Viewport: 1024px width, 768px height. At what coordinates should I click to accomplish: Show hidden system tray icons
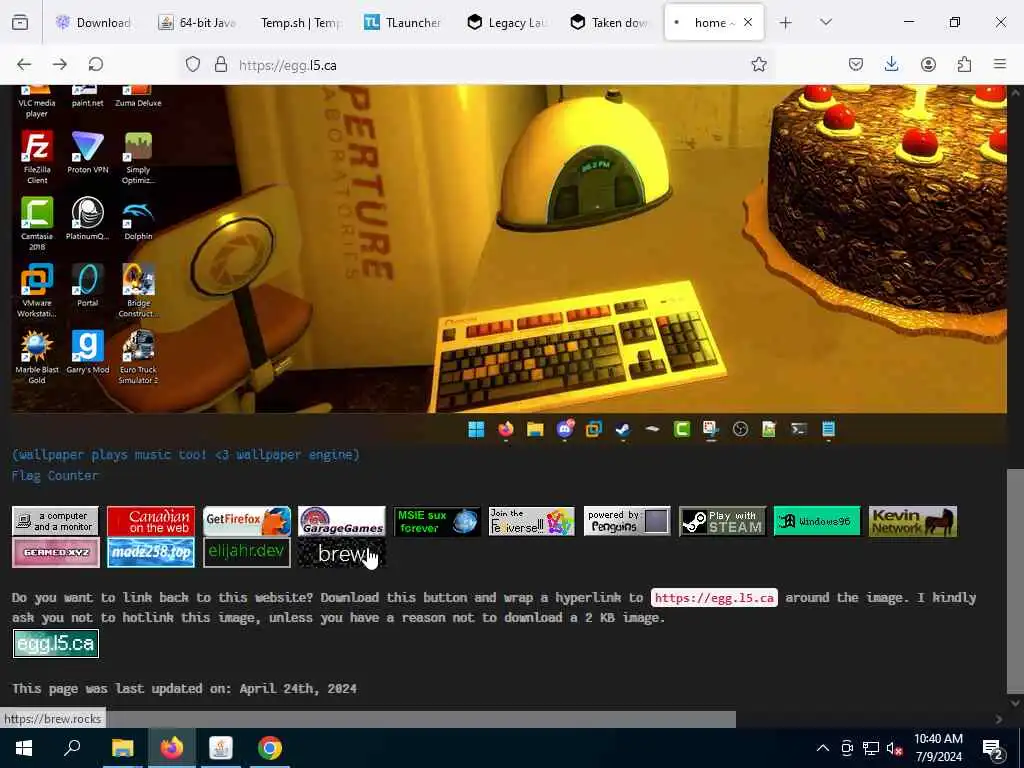point(823,748)
